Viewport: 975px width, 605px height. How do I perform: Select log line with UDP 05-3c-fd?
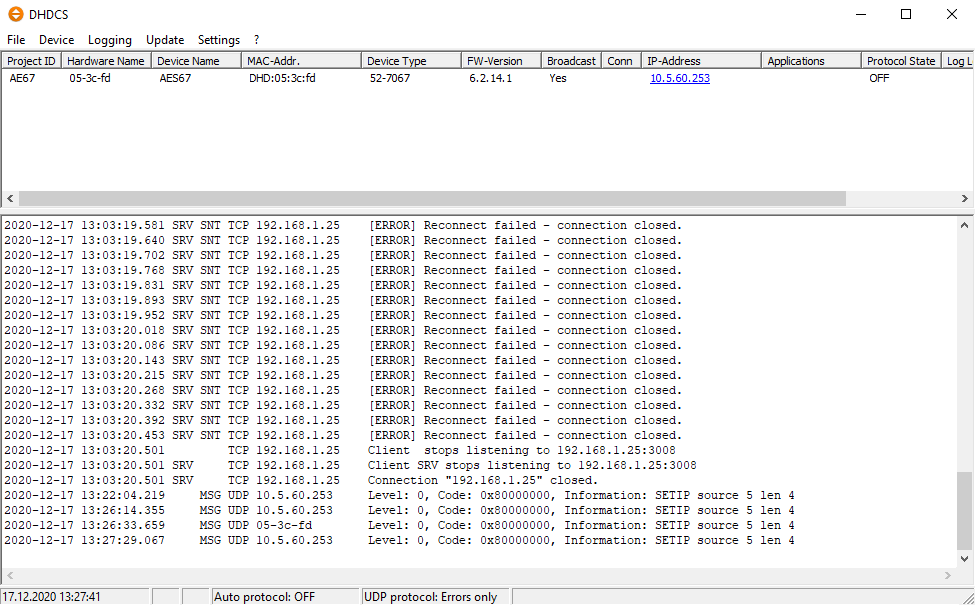[399, 525]
